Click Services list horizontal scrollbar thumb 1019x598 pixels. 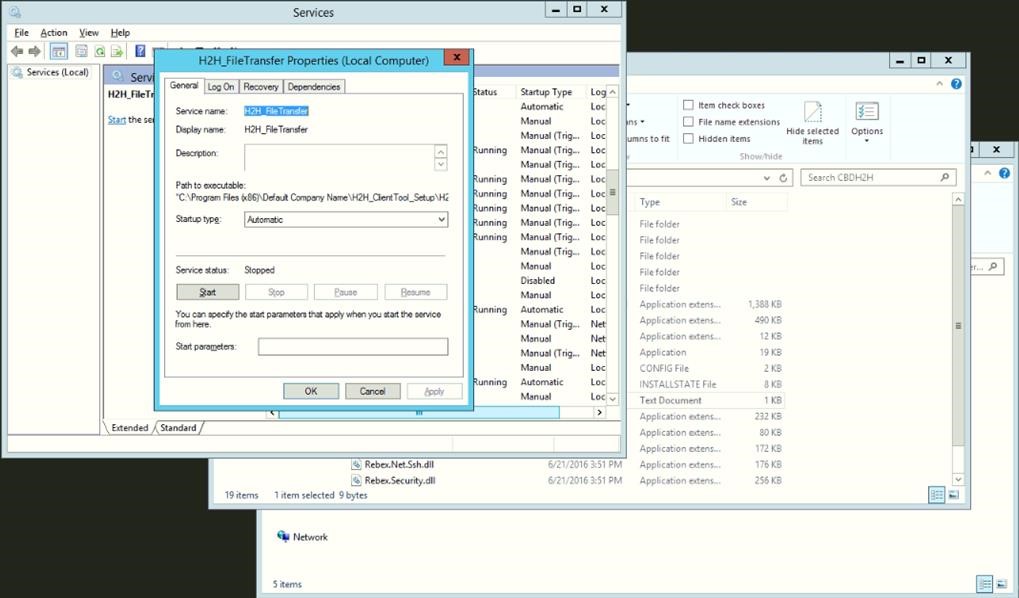point(419,413)
